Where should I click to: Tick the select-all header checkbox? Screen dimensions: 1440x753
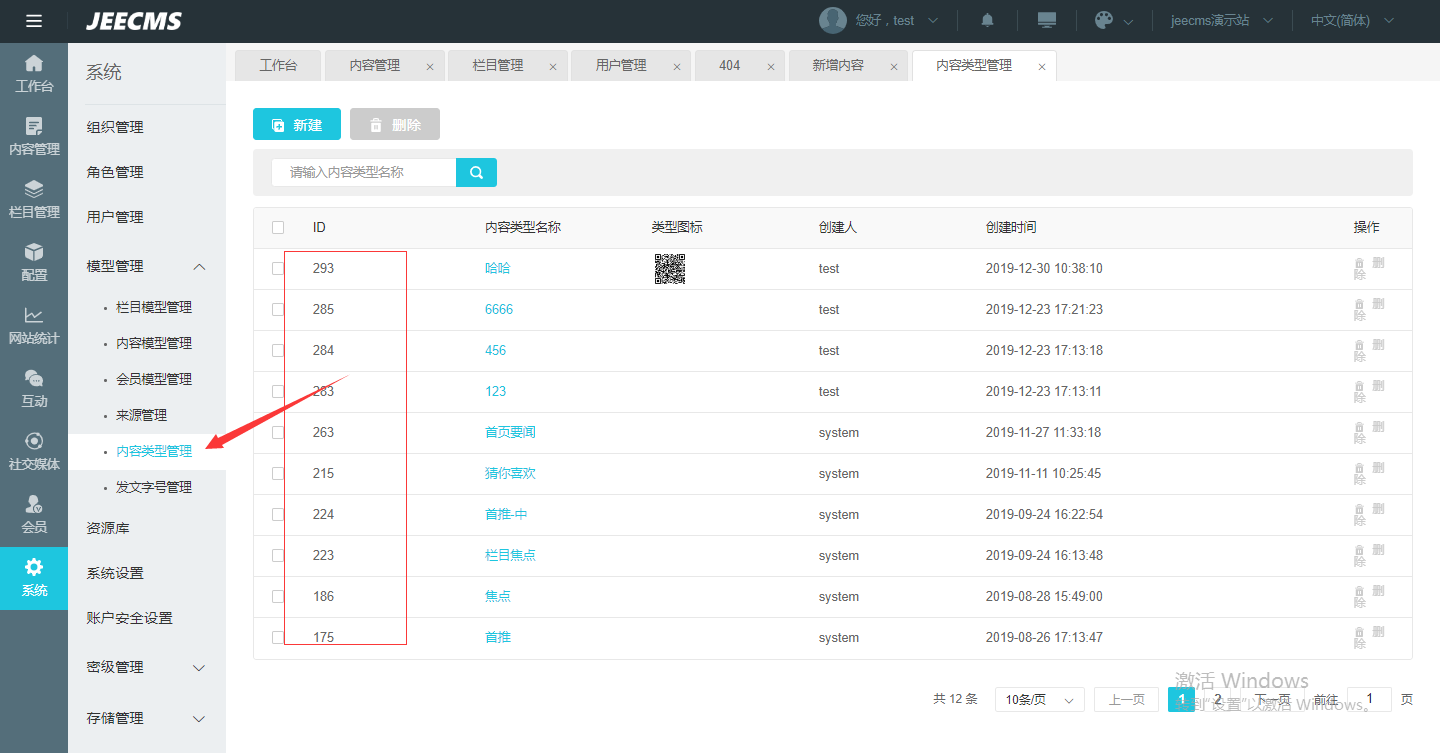point(278,228)
